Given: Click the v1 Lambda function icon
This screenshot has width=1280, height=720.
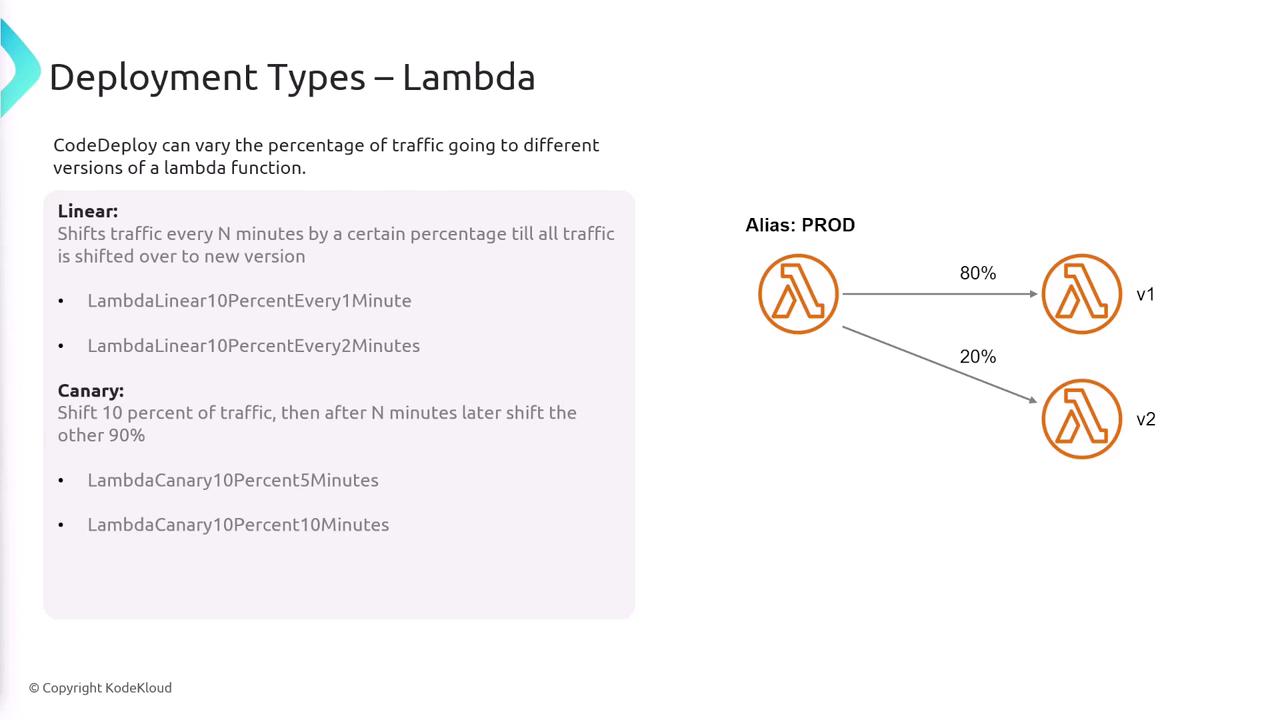Looking at the screenshot, I should point(1081,294).
